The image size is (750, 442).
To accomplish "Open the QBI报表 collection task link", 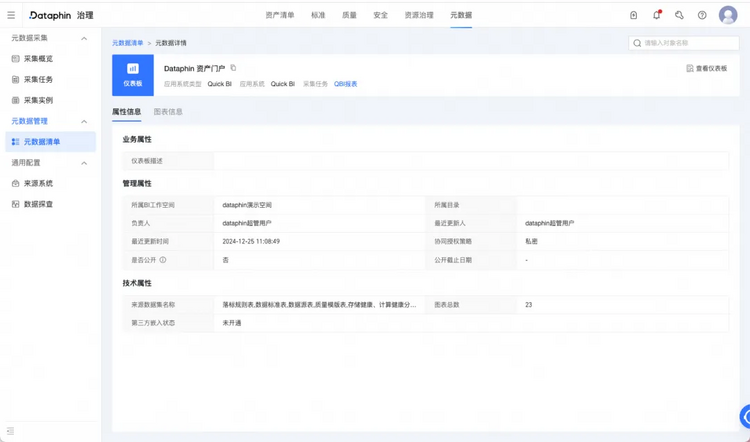I will click(345, 84).
